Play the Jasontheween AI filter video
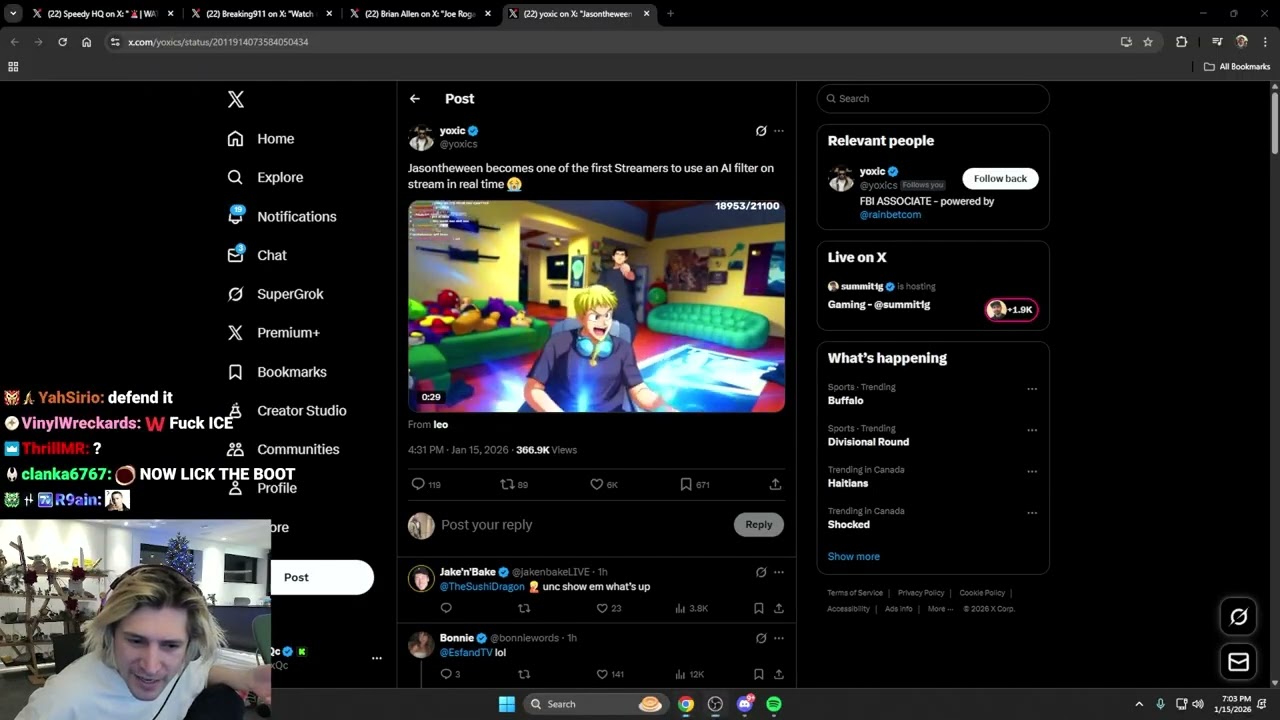The height and width of the screenshot is (720, 1280). [596, 306]
